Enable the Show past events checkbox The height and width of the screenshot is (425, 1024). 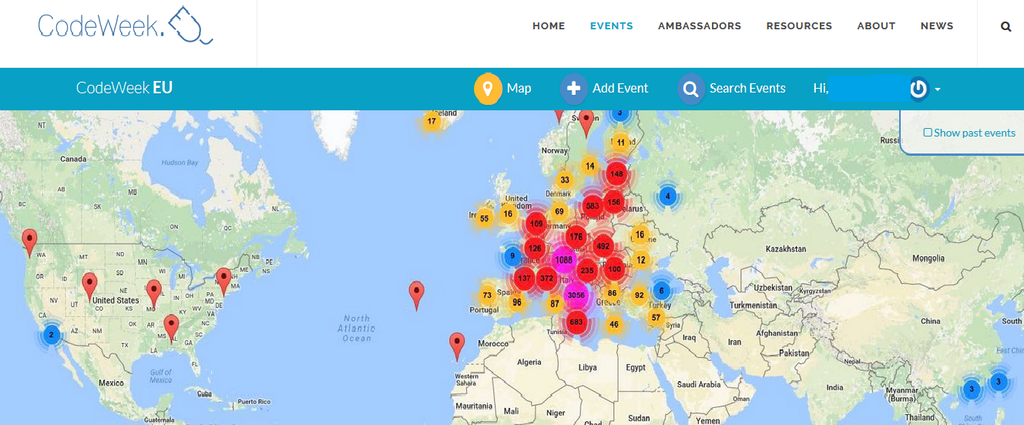tap(928, 133)
